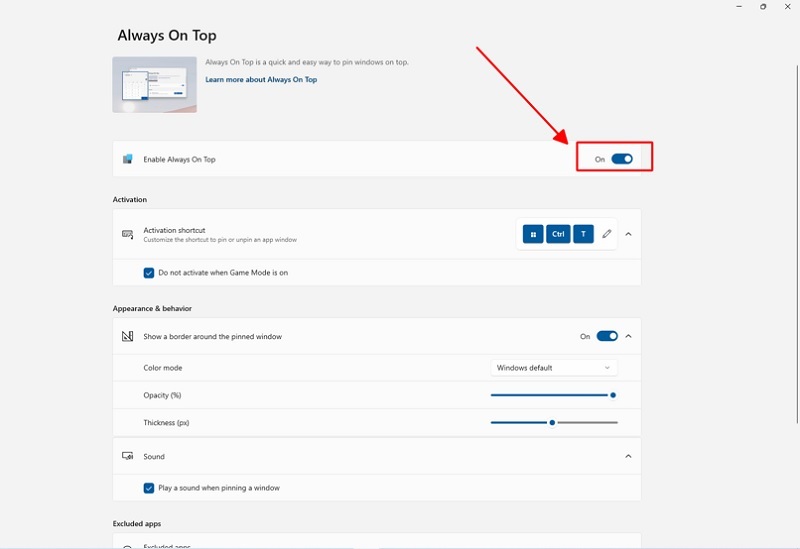Open Learn more about Always On Top link
The height and width of the screenshot is (549, 800).
tap(261, 80)
